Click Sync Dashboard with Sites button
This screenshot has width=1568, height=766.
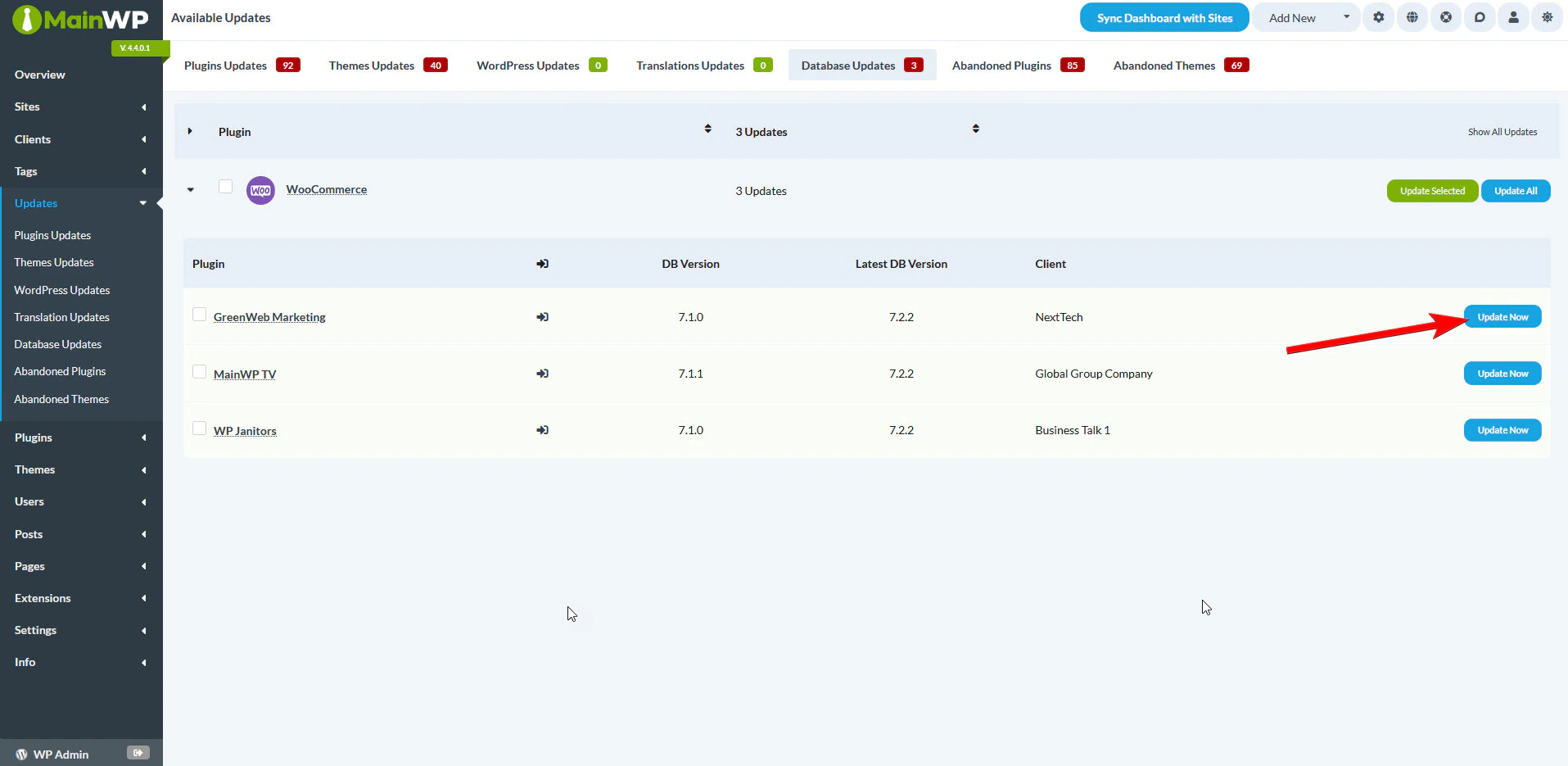coord(1164,17)
